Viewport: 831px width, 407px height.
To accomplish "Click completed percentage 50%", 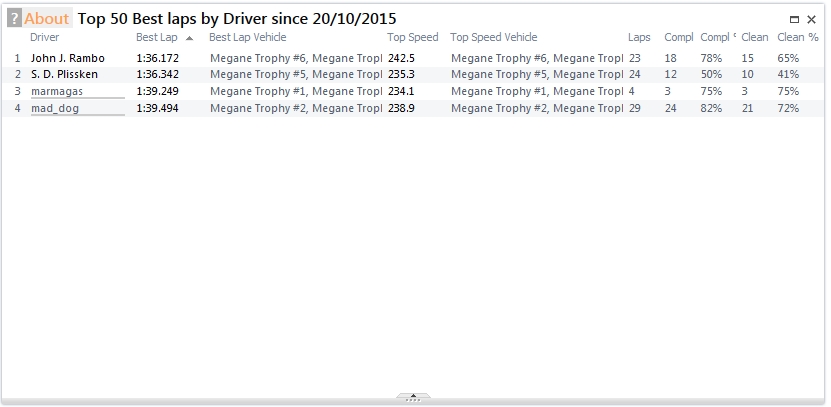I will (x=711, y=74).
